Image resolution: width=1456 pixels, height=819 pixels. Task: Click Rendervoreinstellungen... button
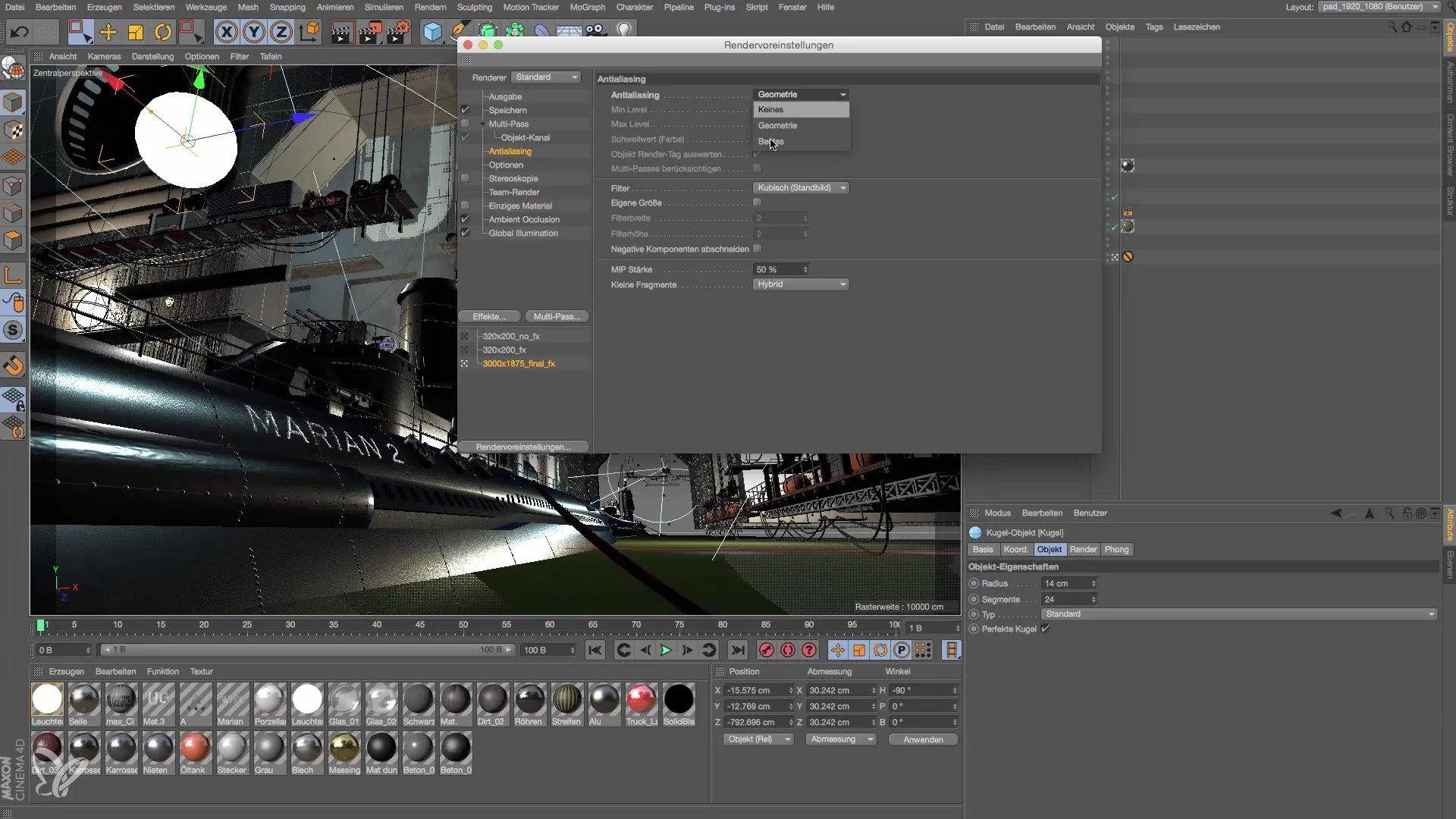coord(523,447)
